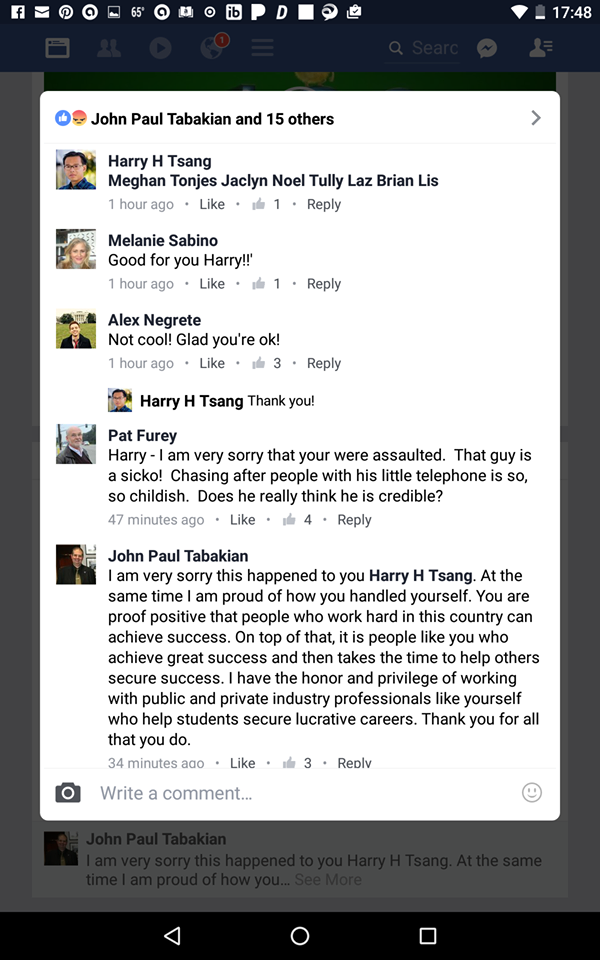Reply to Pat Furey's comment
The image size is (600, 960).
pyautogui.click(x=354, y=520)
